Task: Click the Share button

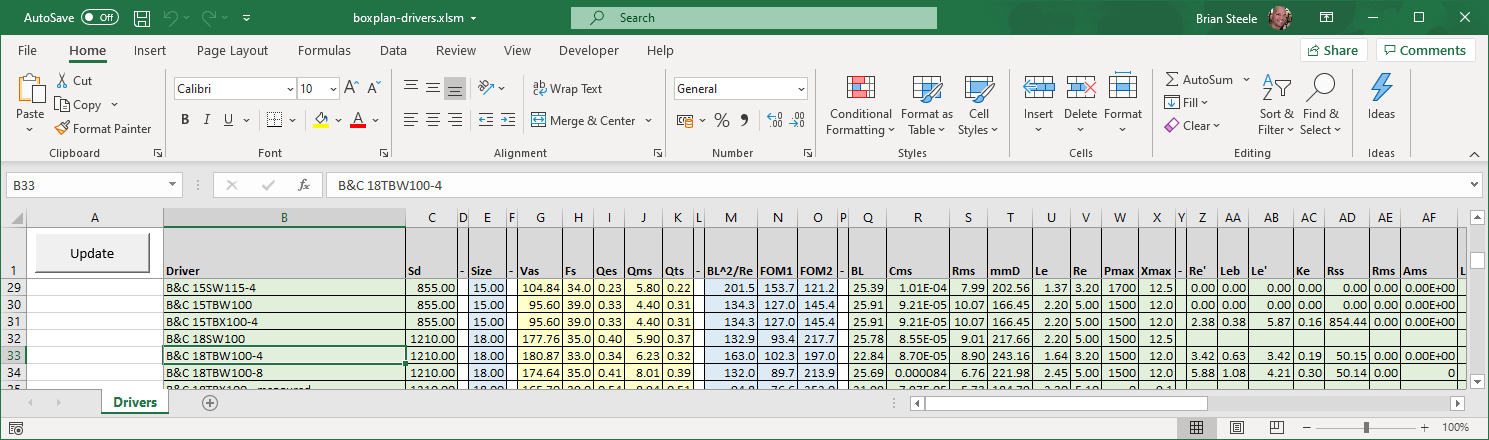Action: 1333,51
